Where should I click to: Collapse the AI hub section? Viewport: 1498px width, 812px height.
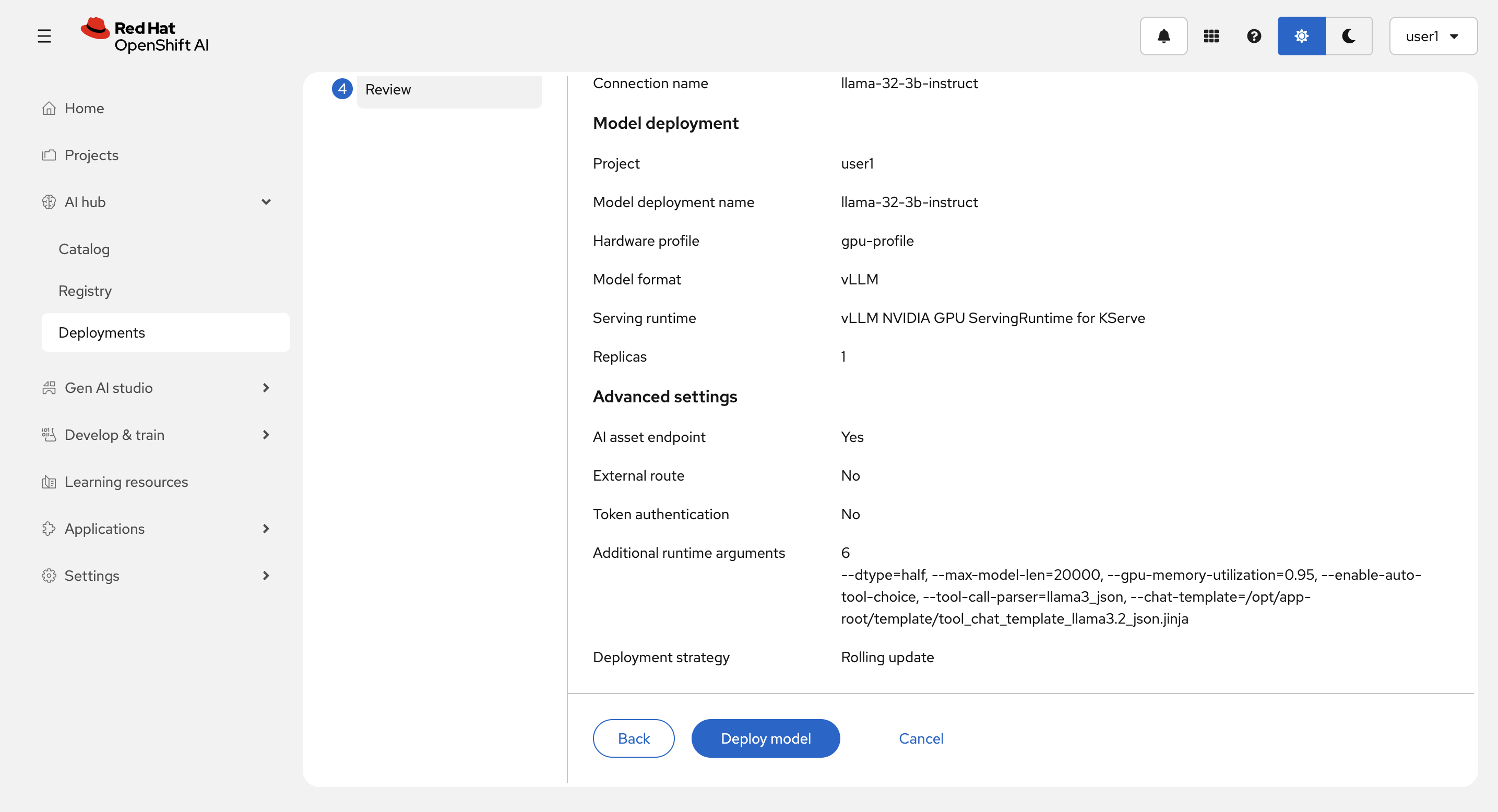[x=266, y=201]
